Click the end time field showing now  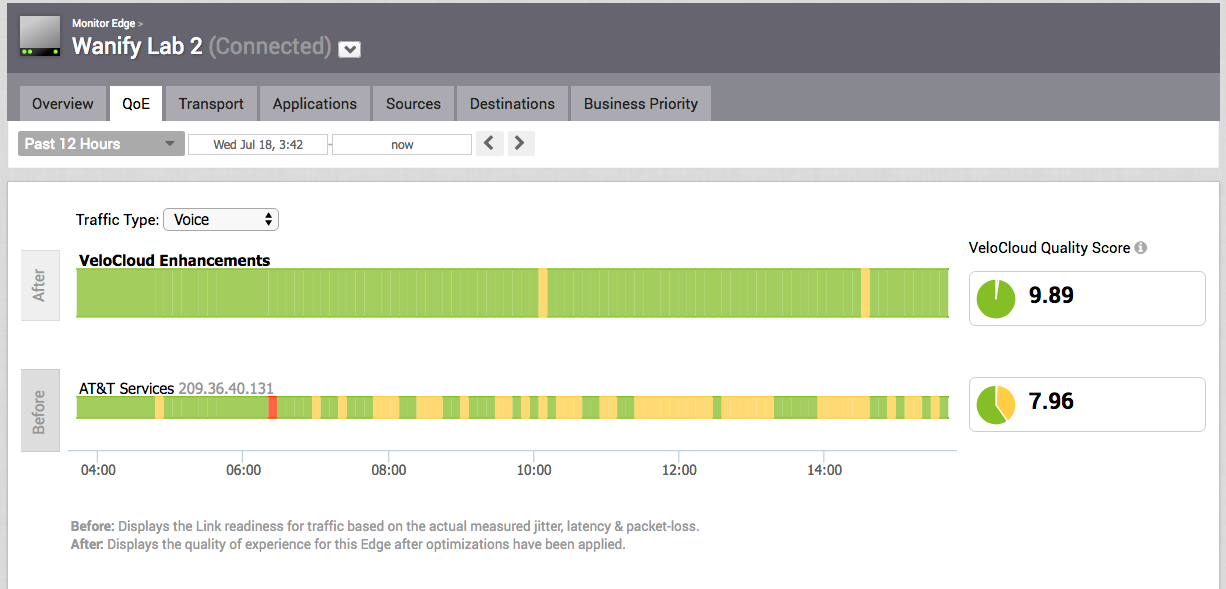[x=402, y=145]
